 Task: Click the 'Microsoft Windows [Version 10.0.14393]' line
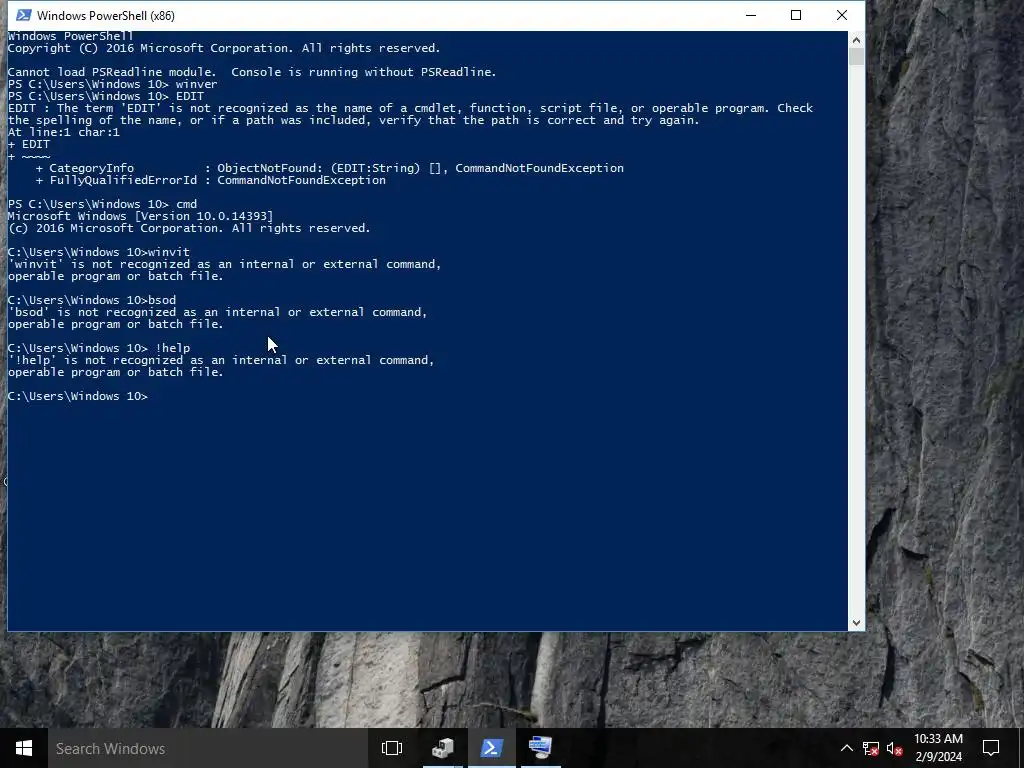[x=140, y=216]
